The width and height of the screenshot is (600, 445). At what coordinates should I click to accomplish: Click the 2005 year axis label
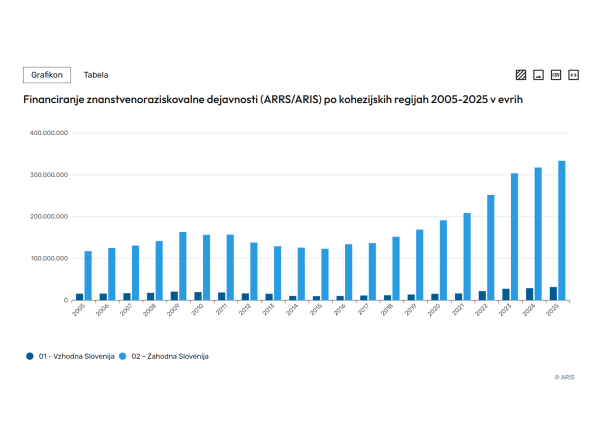tap(78, 310)
